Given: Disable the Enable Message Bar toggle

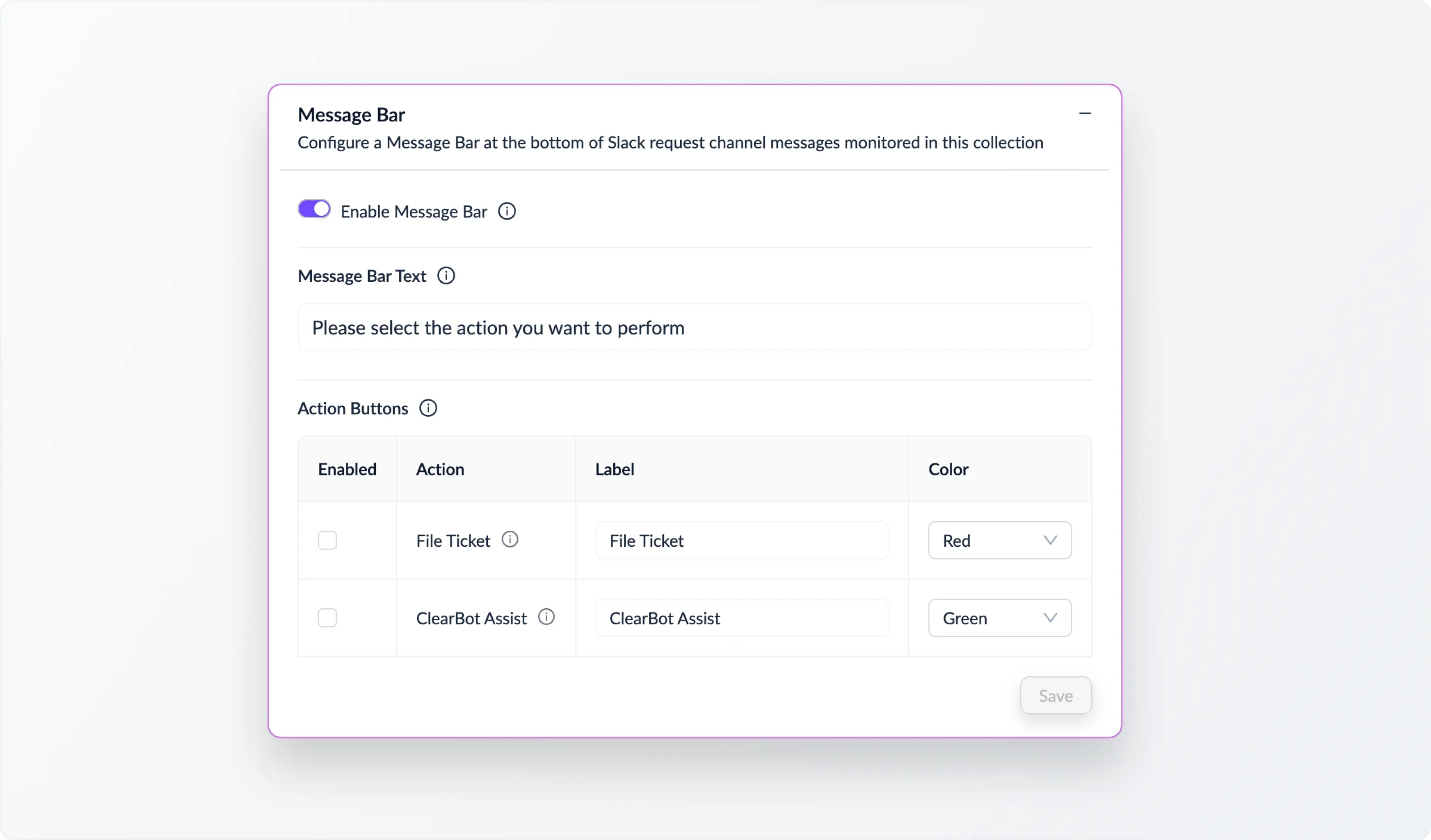Looking at the screenshot, I should click(x=313, y=209).
